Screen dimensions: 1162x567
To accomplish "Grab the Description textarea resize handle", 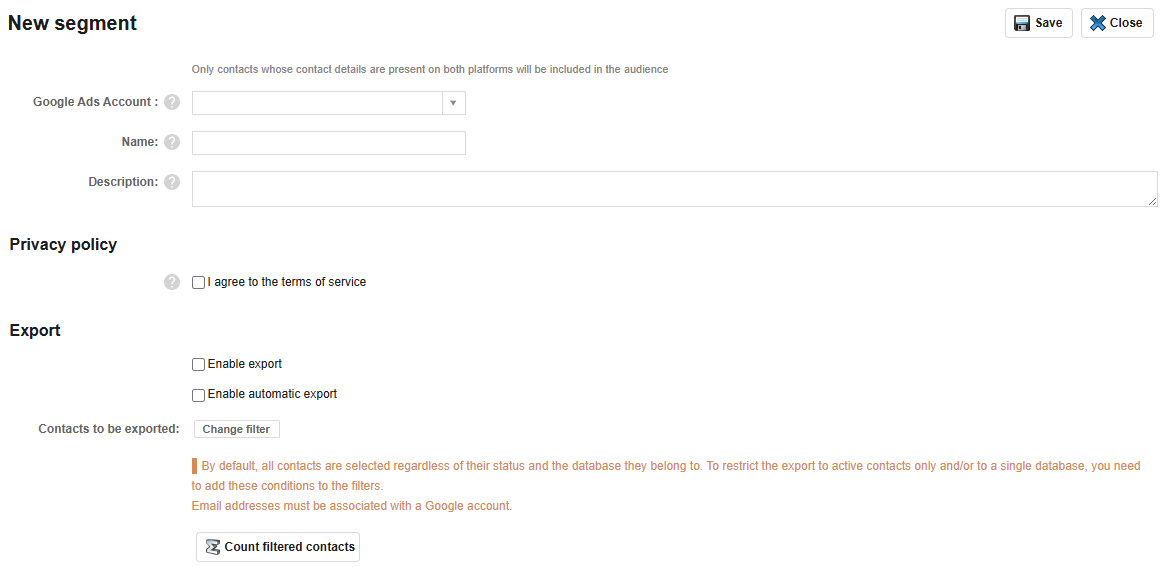I will point(1152,201).
